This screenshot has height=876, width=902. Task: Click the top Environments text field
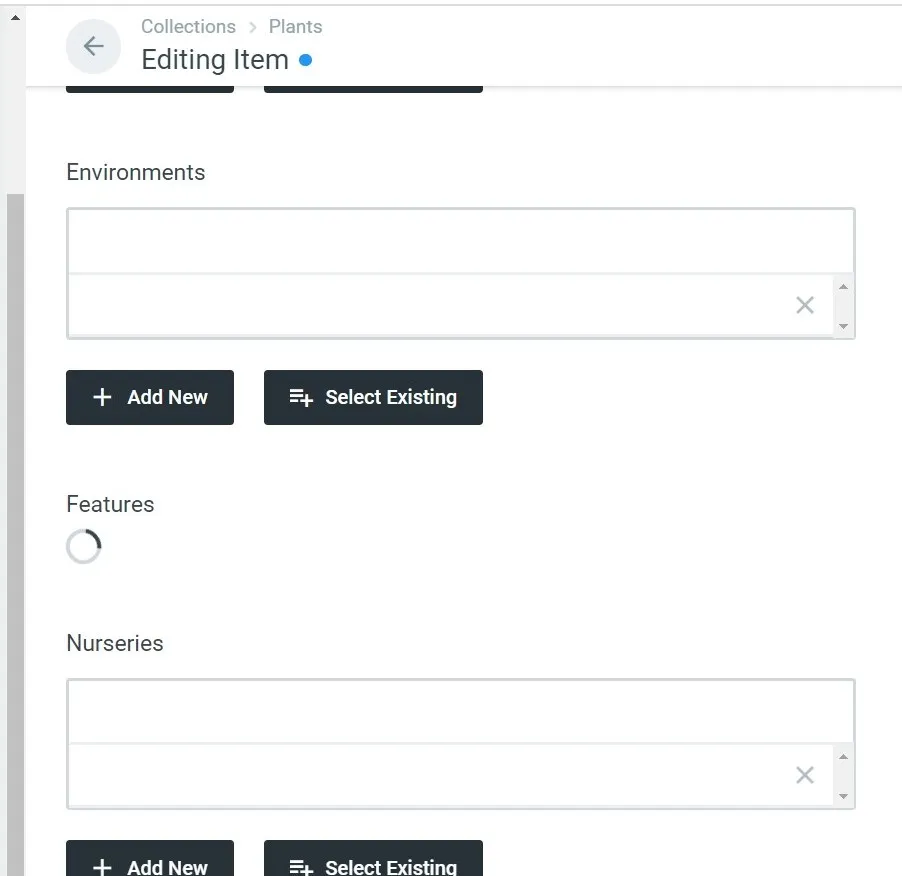coord(460,241)
